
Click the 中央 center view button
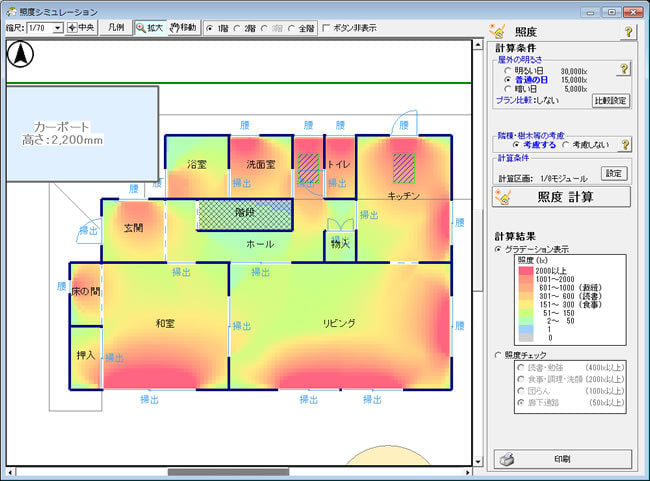pos(82,27)
